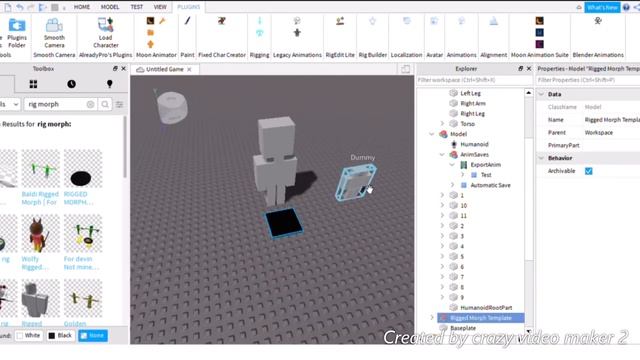
Task: Switch to the MODEL ribbon tab
Action: click(110, 7)
